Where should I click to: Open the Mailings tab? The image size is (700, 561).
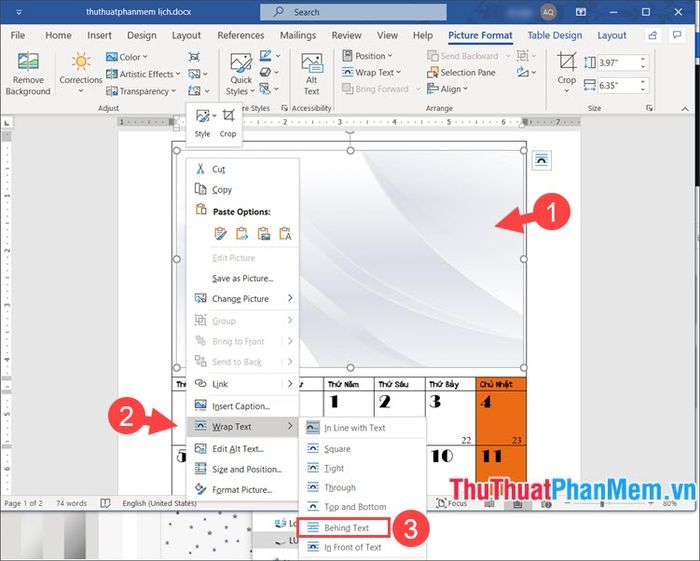(x=298, y=35)
